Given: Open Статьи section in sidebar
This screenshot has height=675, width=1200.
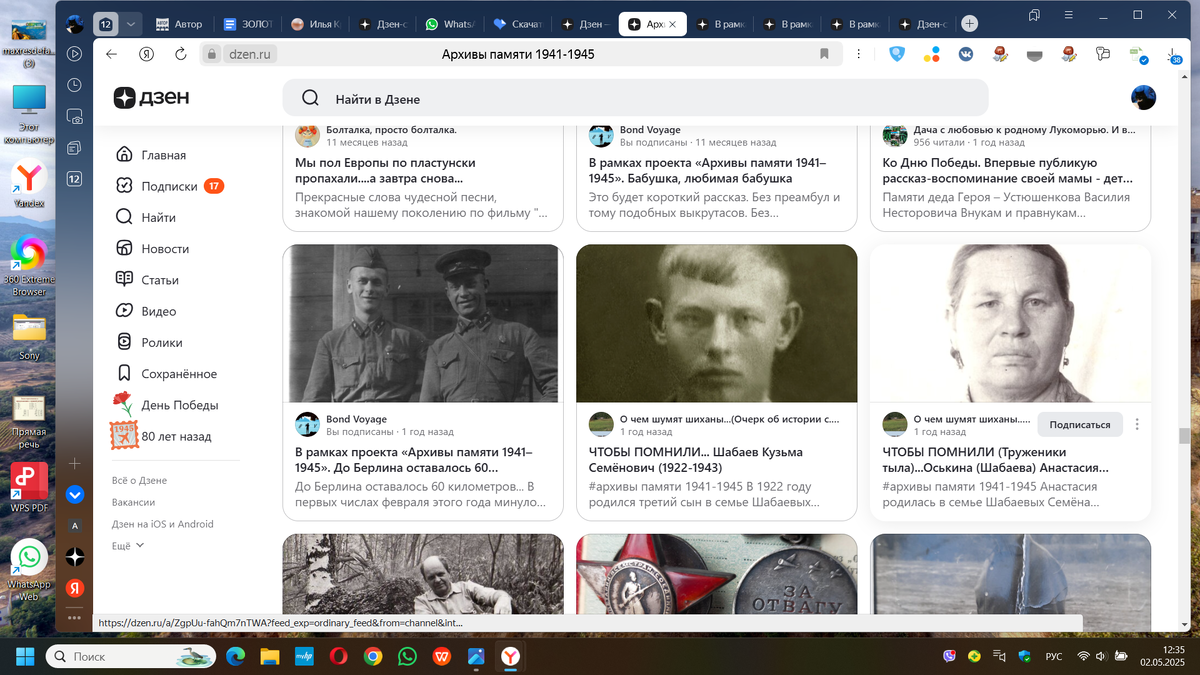Looking at the screenshot, I should click(147, 280).
